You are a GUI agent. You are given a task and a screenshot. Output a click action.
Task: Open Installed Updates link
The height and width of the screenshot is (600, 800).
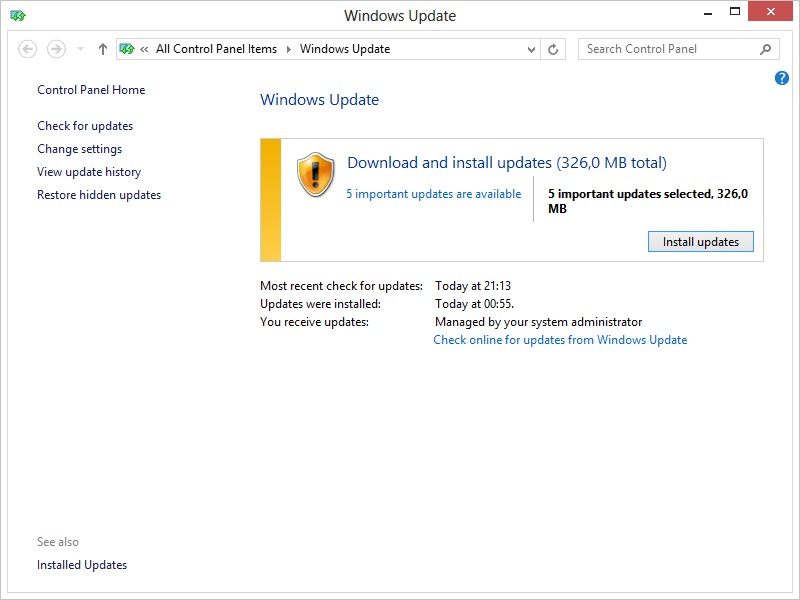(82, 565)
